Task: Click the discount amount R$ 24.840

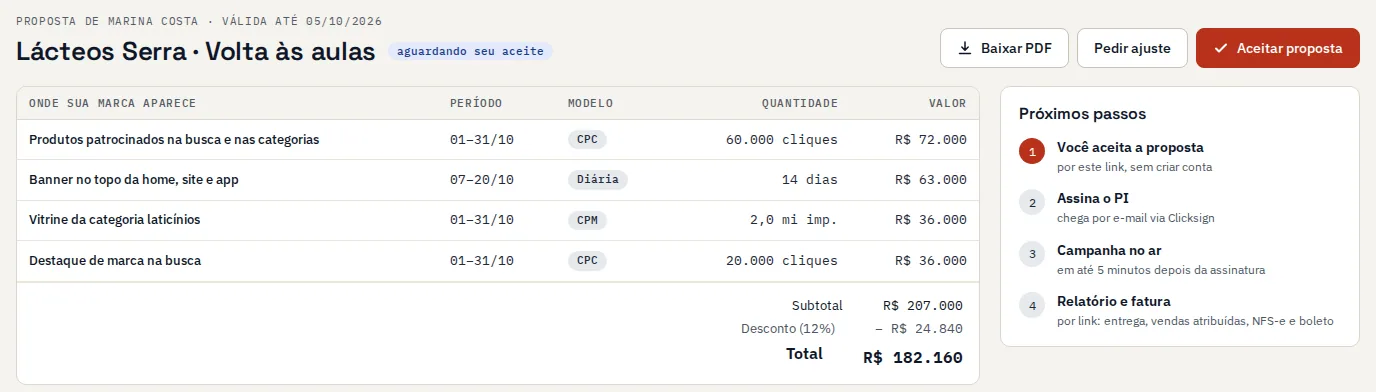Action: 919,328
